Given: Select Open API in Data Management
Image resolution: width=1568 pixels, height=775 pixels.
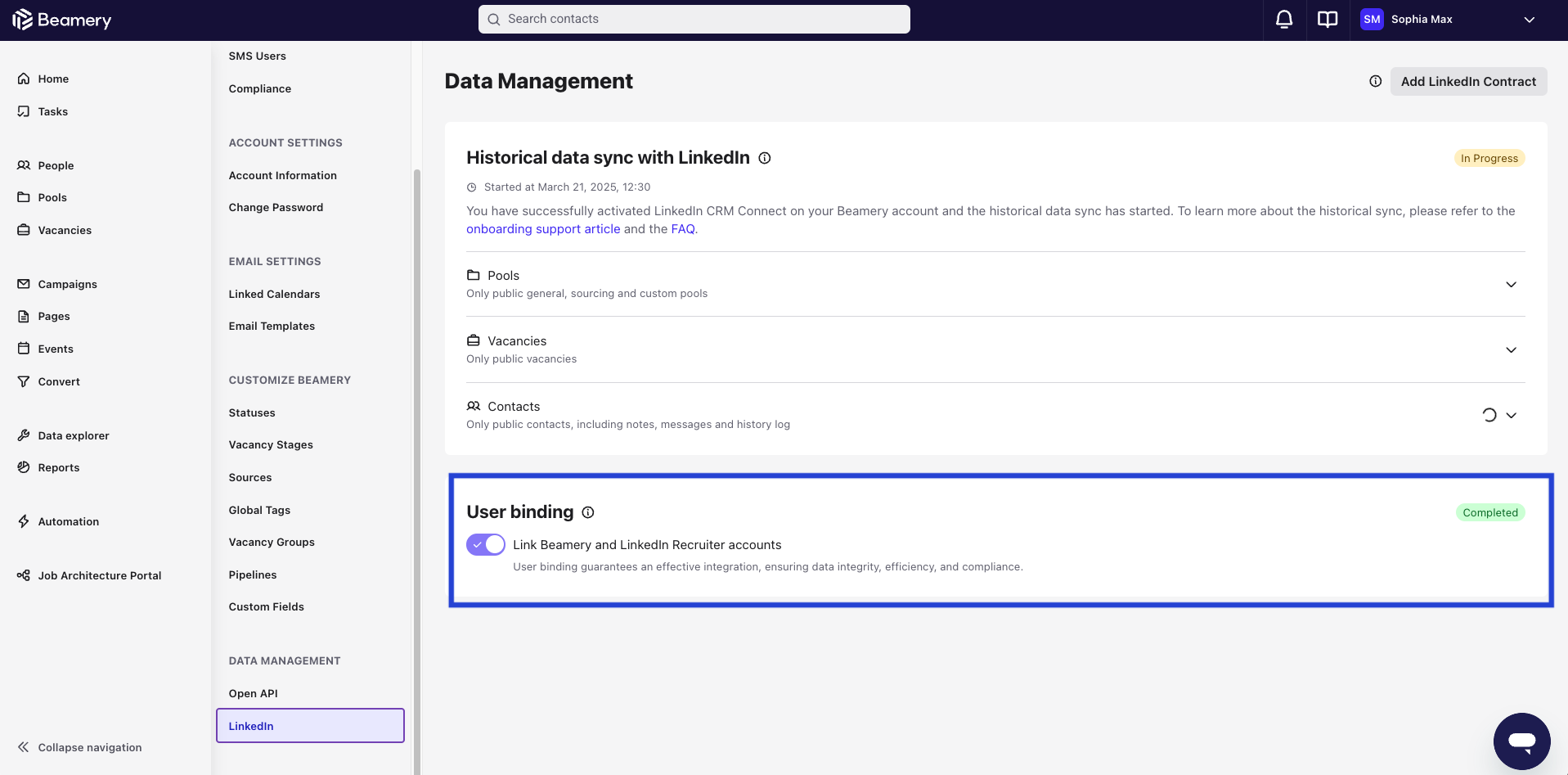Looking at the screenshot, I should click(253, 693).
